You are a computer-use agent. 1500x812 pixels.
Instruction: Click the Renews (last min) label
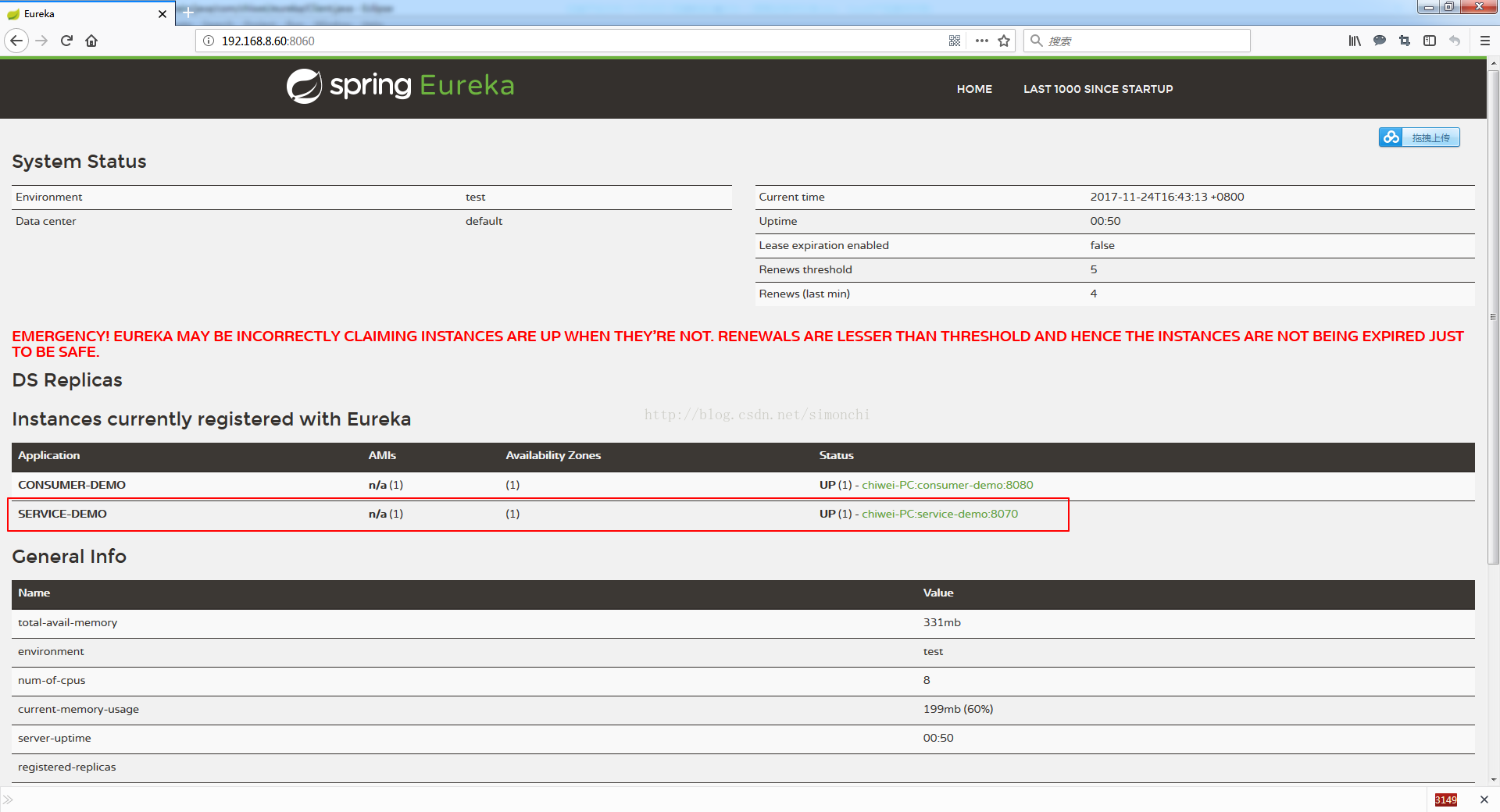805,294
